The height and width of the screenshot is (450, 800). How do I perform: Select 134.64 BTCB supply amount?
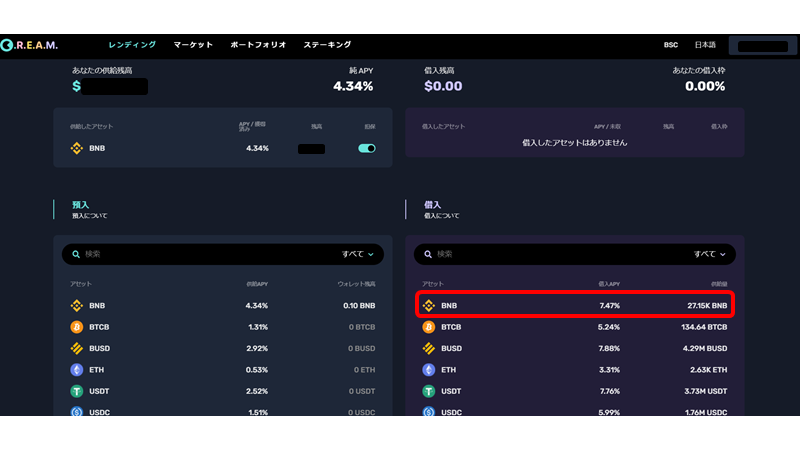(x=704, y=327)
